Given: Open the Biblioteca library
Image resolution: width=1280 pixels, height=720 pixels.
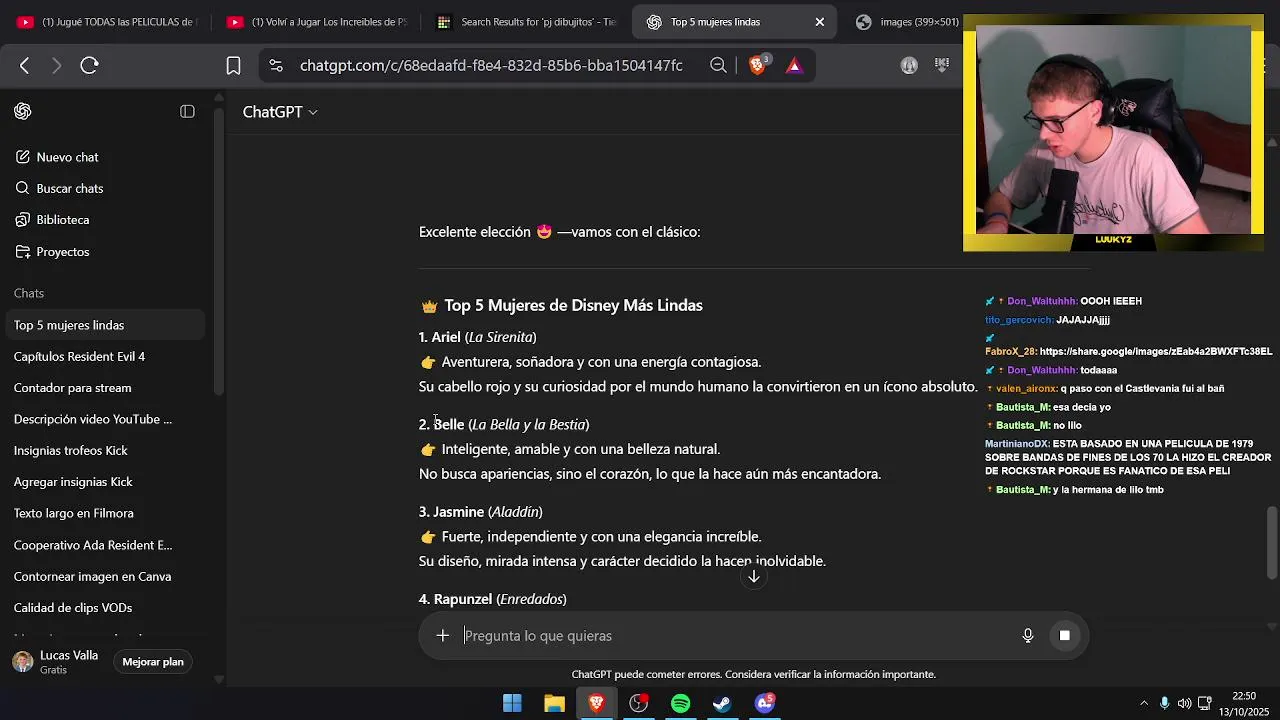Looking at the screenshot, I should [105, 219].
